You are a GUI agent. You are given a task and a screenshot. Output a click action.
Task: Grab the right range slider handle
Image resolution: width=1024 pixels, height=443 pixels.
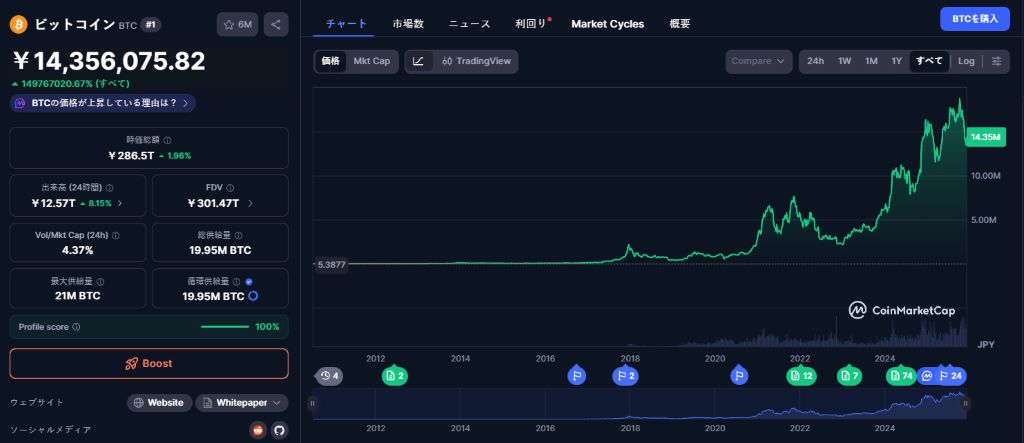coord(965,404)
